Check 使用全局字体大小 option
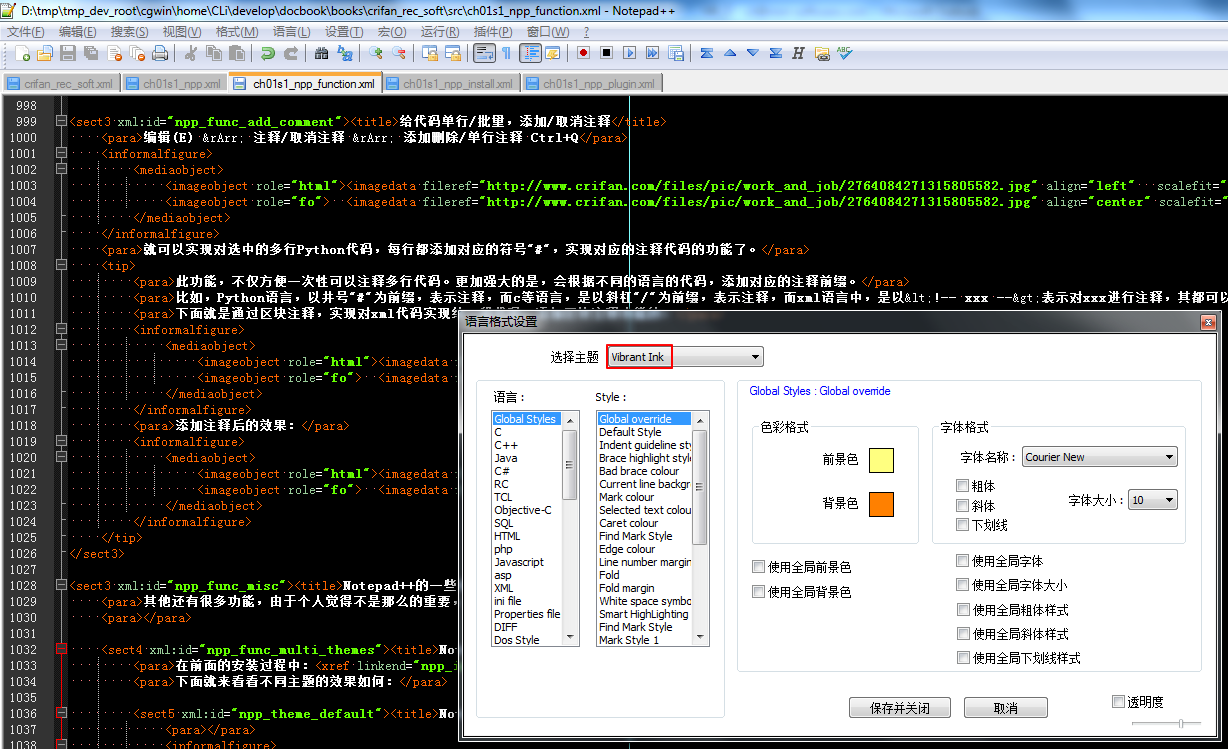The height and width of the screenshot is (749, 1228). click(x=962, y=585)
